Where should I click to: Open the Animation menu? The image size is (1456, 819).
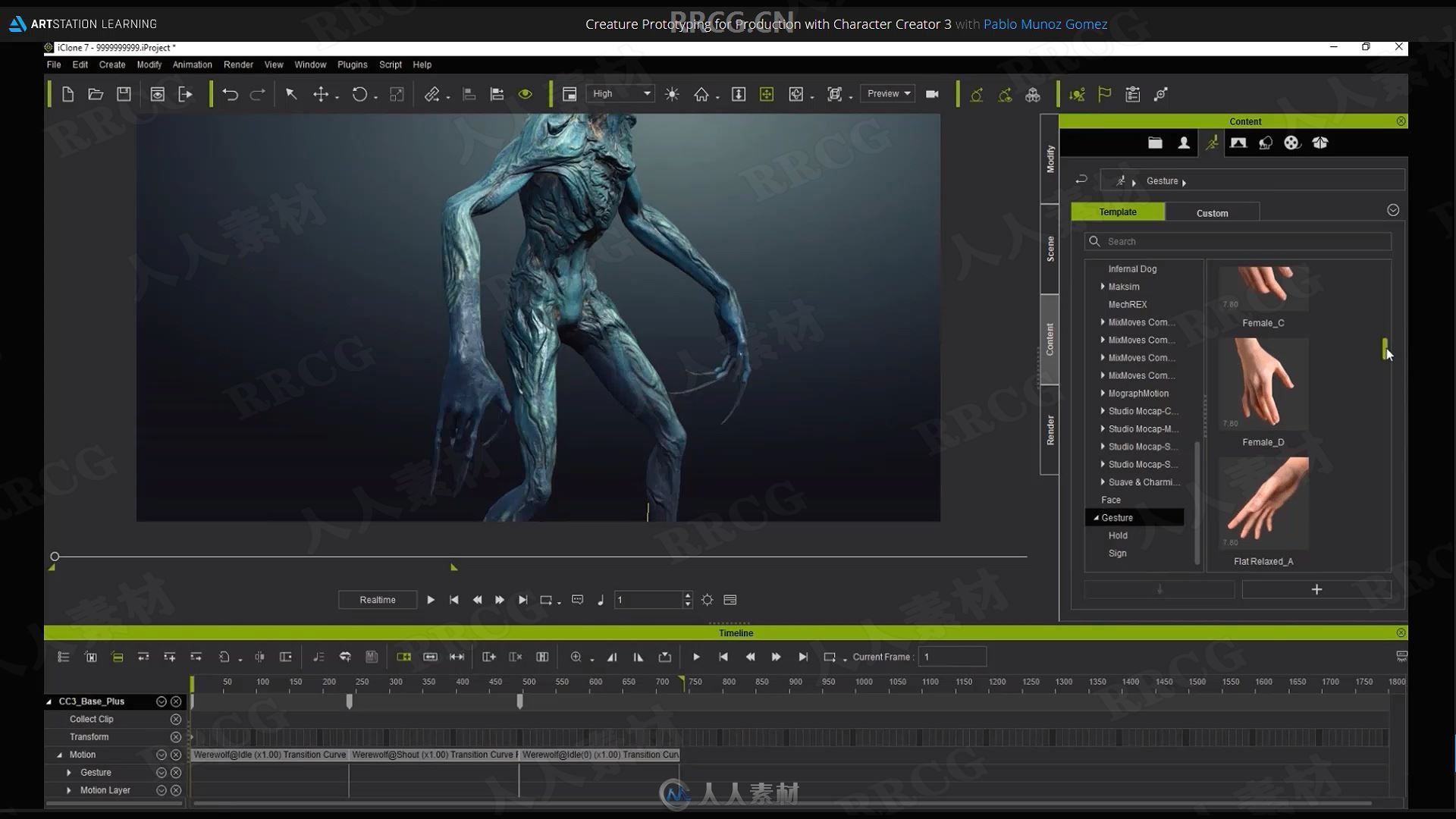[x=192, y=64]
